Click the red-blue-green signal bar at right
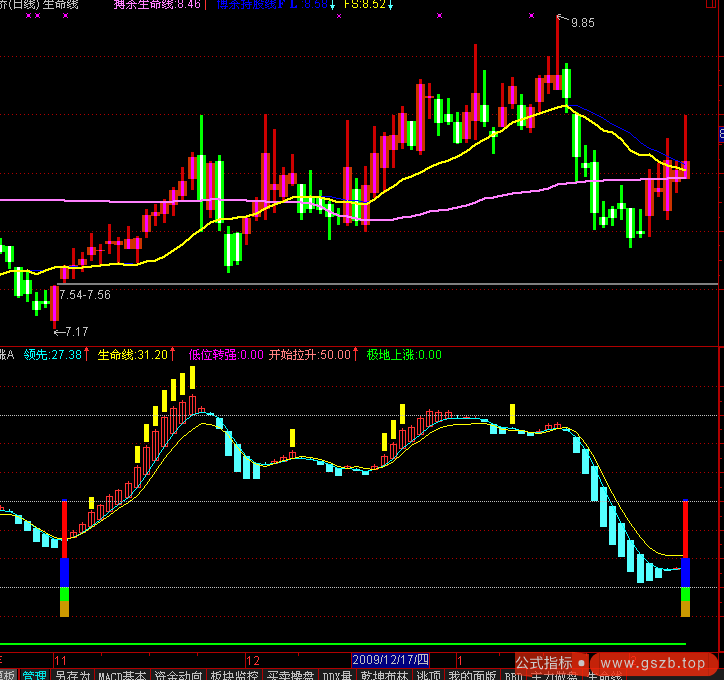724x680 pixels. point(685,560)
